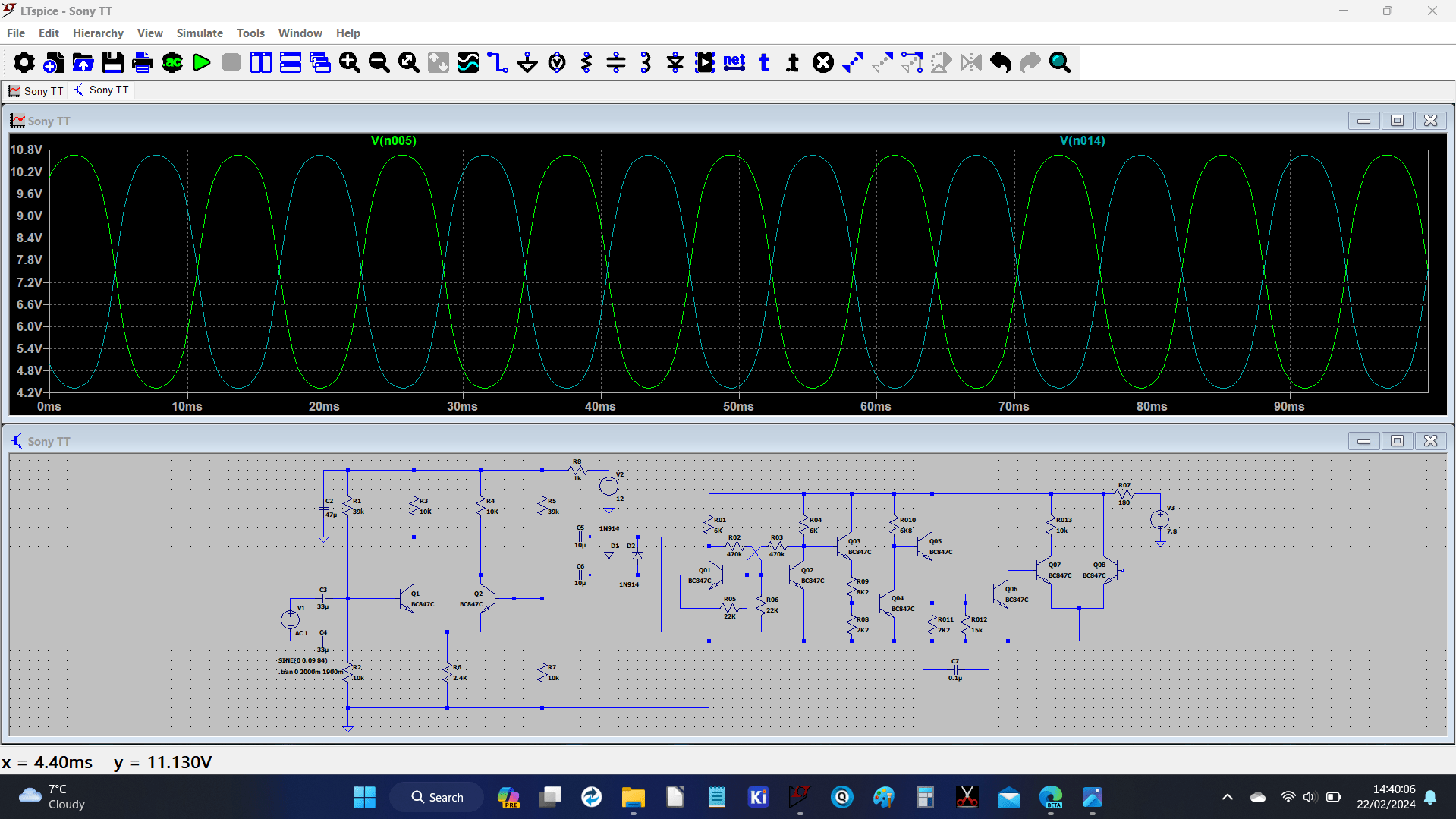Click the V(n014) trace label
This screenshot has width=1456, height=819.
pos(1082,141)
